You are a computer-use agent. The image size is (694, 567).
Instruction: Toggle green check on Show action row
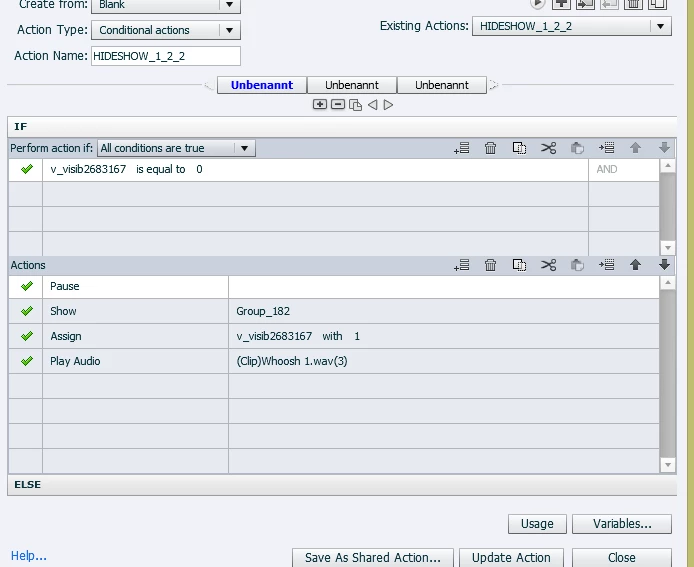[27, 311]
